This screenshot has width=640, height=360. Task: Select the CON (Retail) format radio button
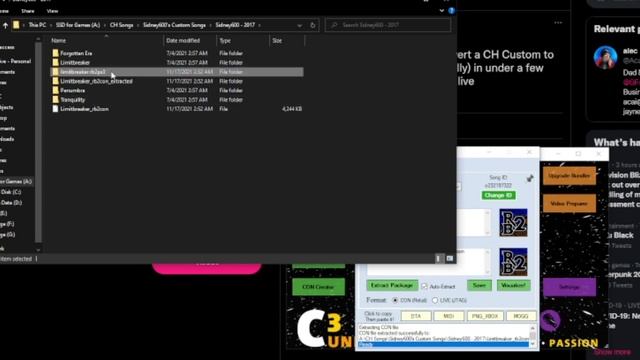click(x=395, y=300)
